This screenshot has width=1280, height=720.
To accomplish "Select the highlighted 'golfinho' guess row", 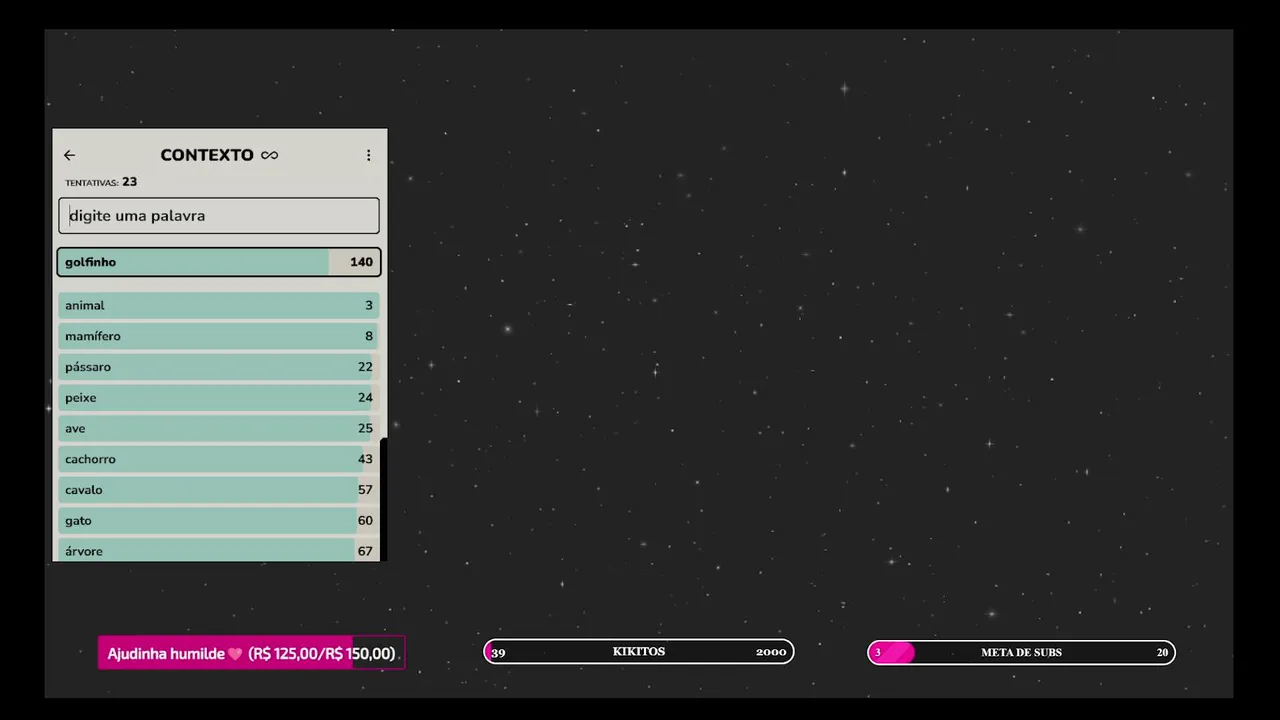I will [219, 262].
